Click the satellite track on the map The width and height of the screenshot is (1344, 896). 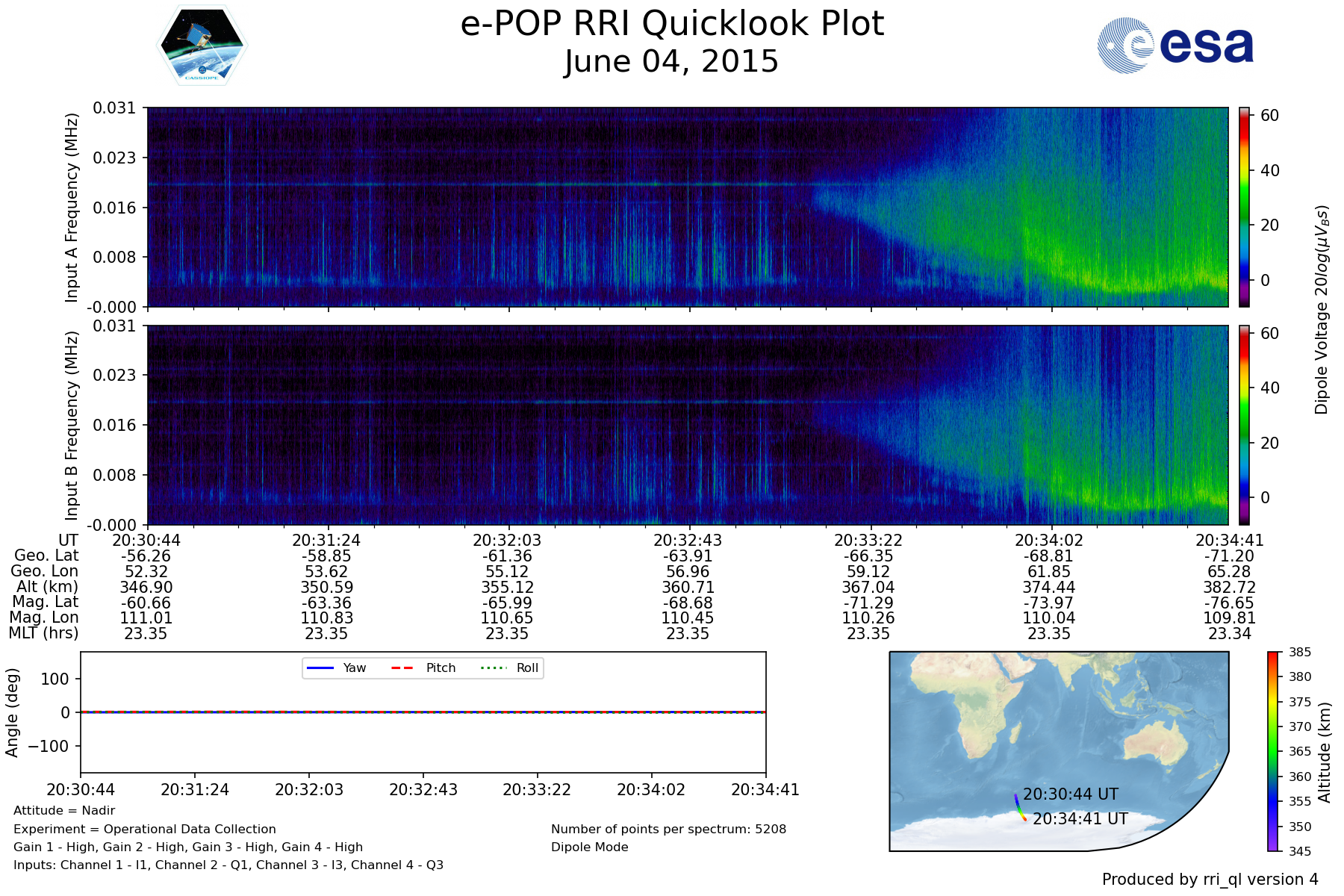pos(1019,808)
